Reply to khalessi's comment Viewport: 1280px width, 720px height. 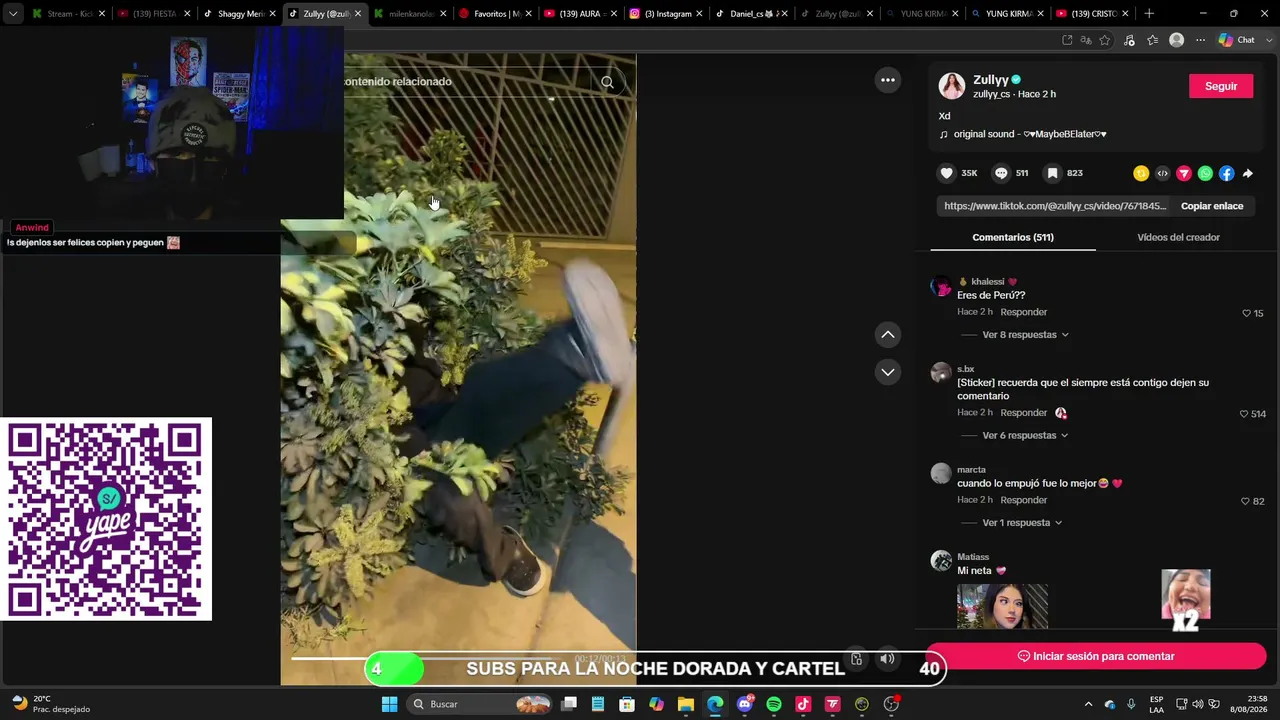click(1024, 312)
